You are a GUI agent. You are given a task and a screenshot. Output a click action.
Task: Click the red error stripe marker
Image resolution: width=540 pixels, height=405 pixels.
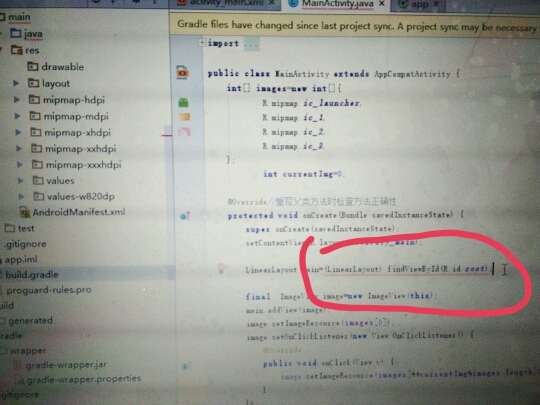coord(167,135)
